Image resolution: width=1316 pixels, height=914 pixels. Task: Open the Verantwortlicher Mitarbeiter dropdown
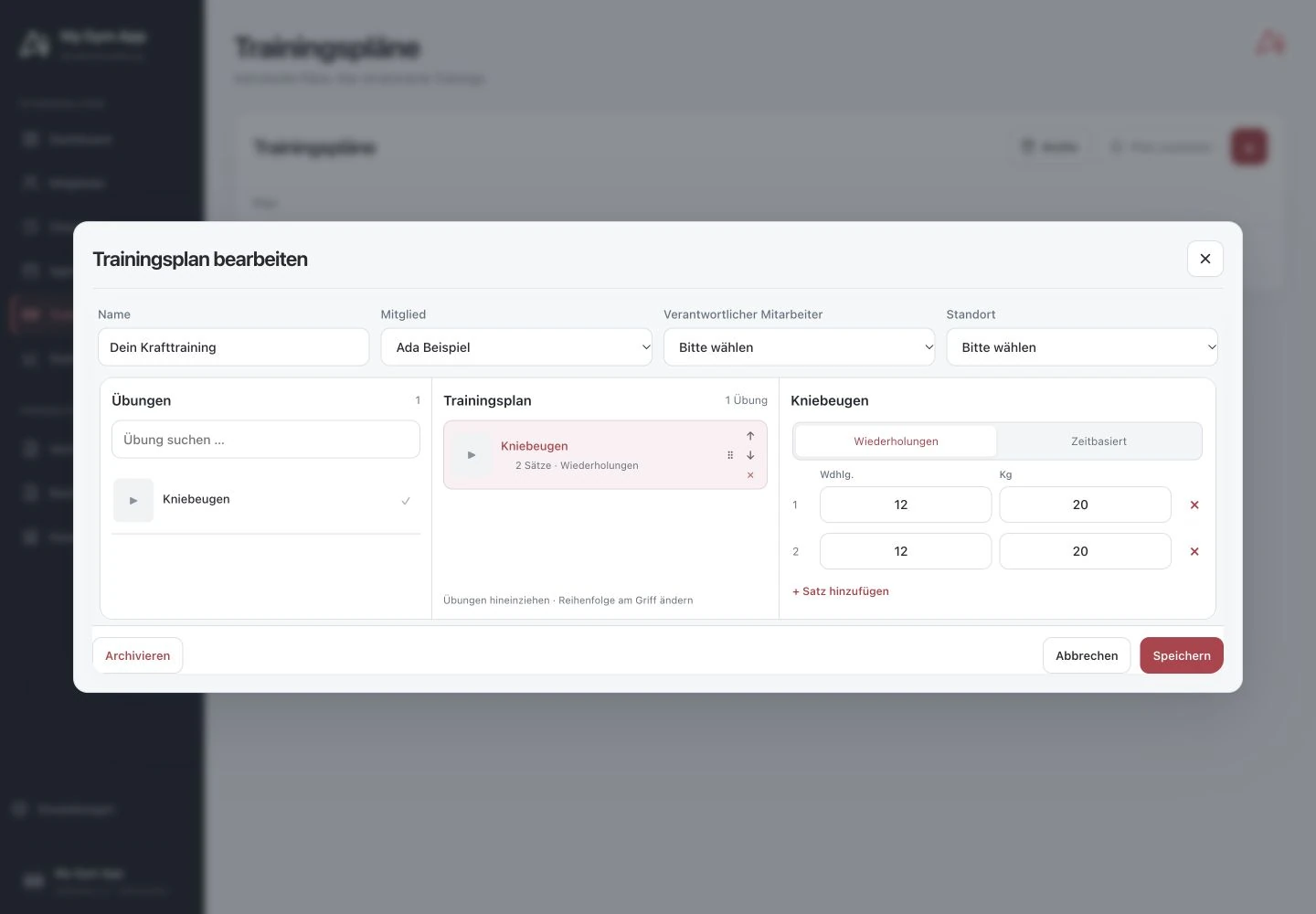coord(799,347)
